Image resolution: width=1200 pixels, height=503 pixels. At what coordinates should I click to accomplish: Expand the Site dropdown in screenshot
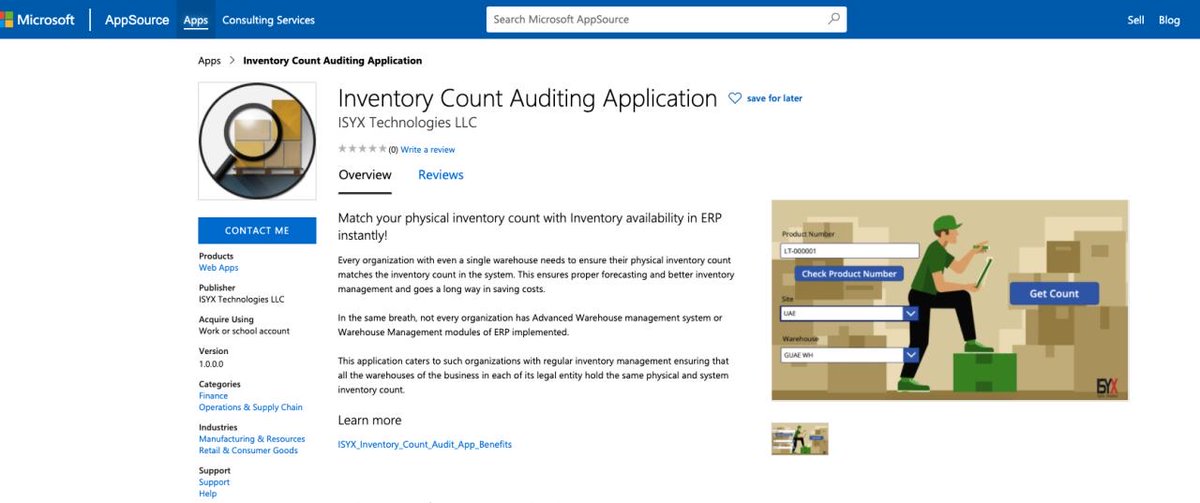910,313
